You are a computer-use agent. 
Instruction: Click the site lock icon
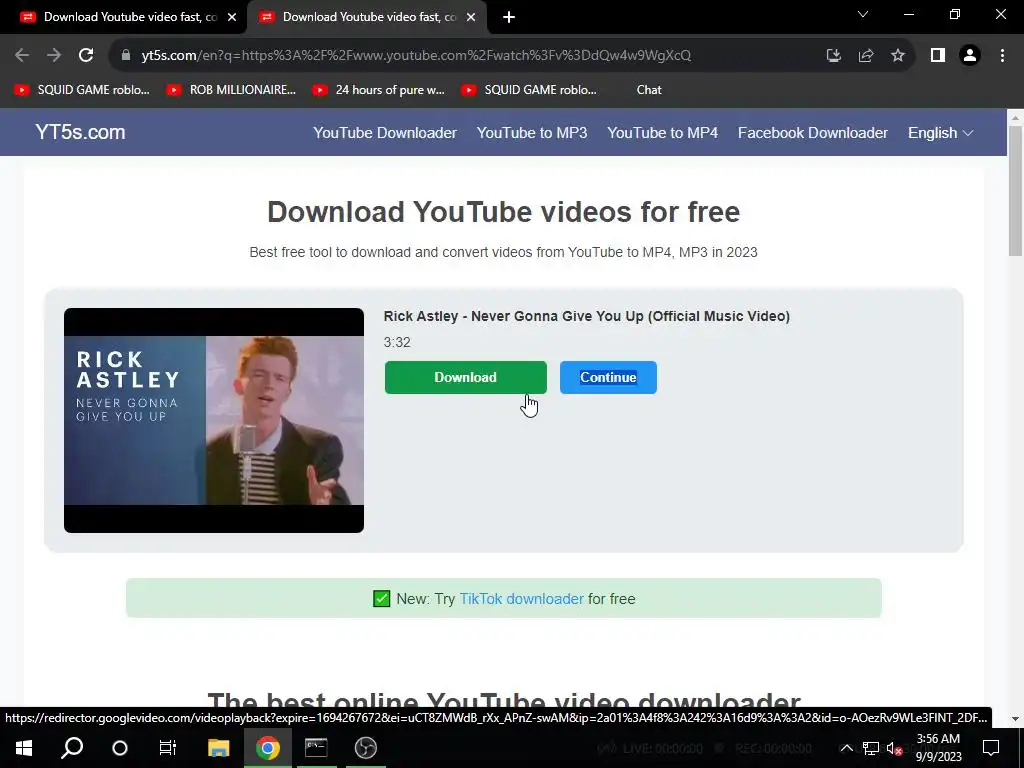[126, 56]
